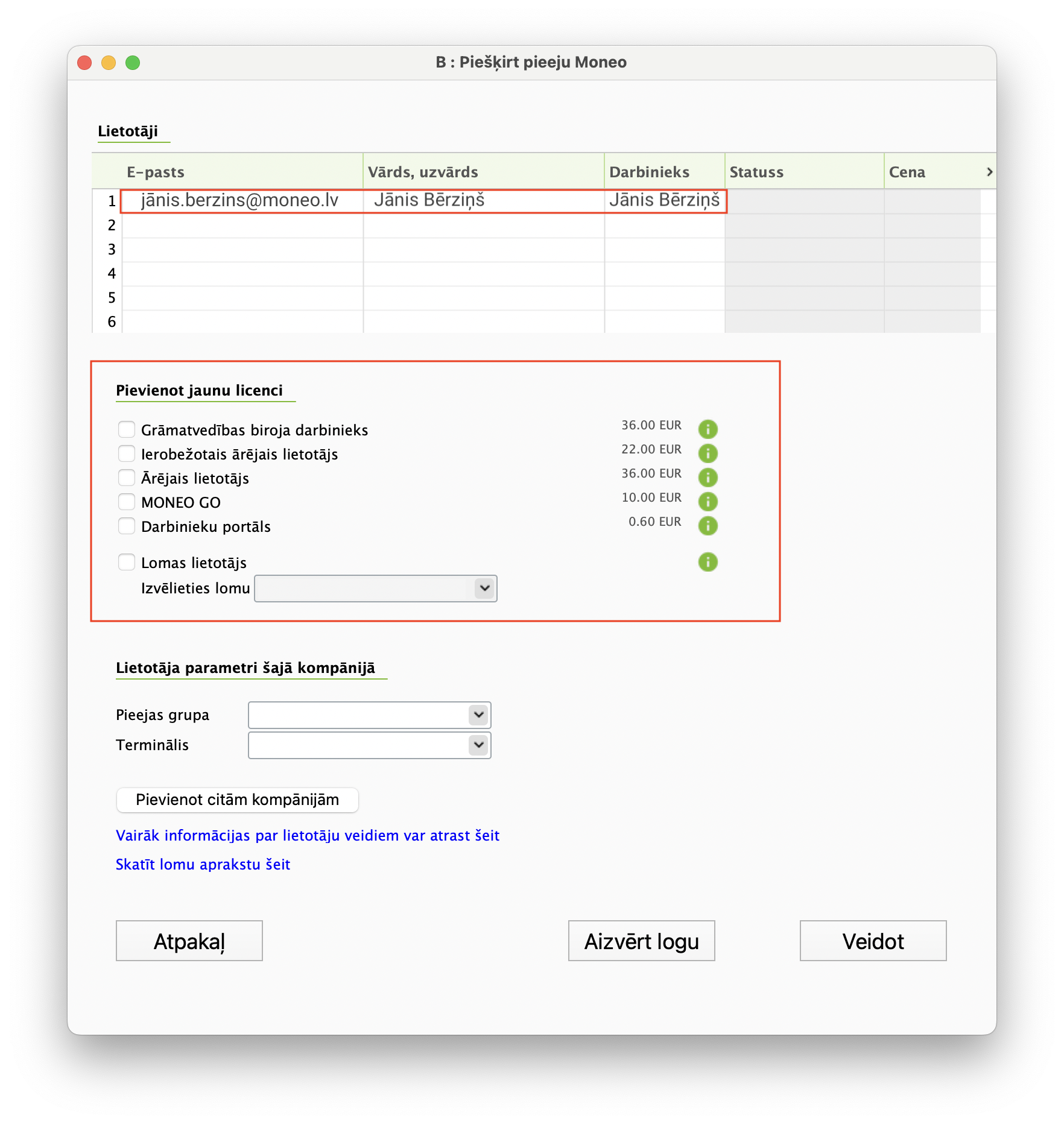Show info for MONEO GO license
The image size is (1064, 1124).
pyautogui.click(x=708, y=502)
